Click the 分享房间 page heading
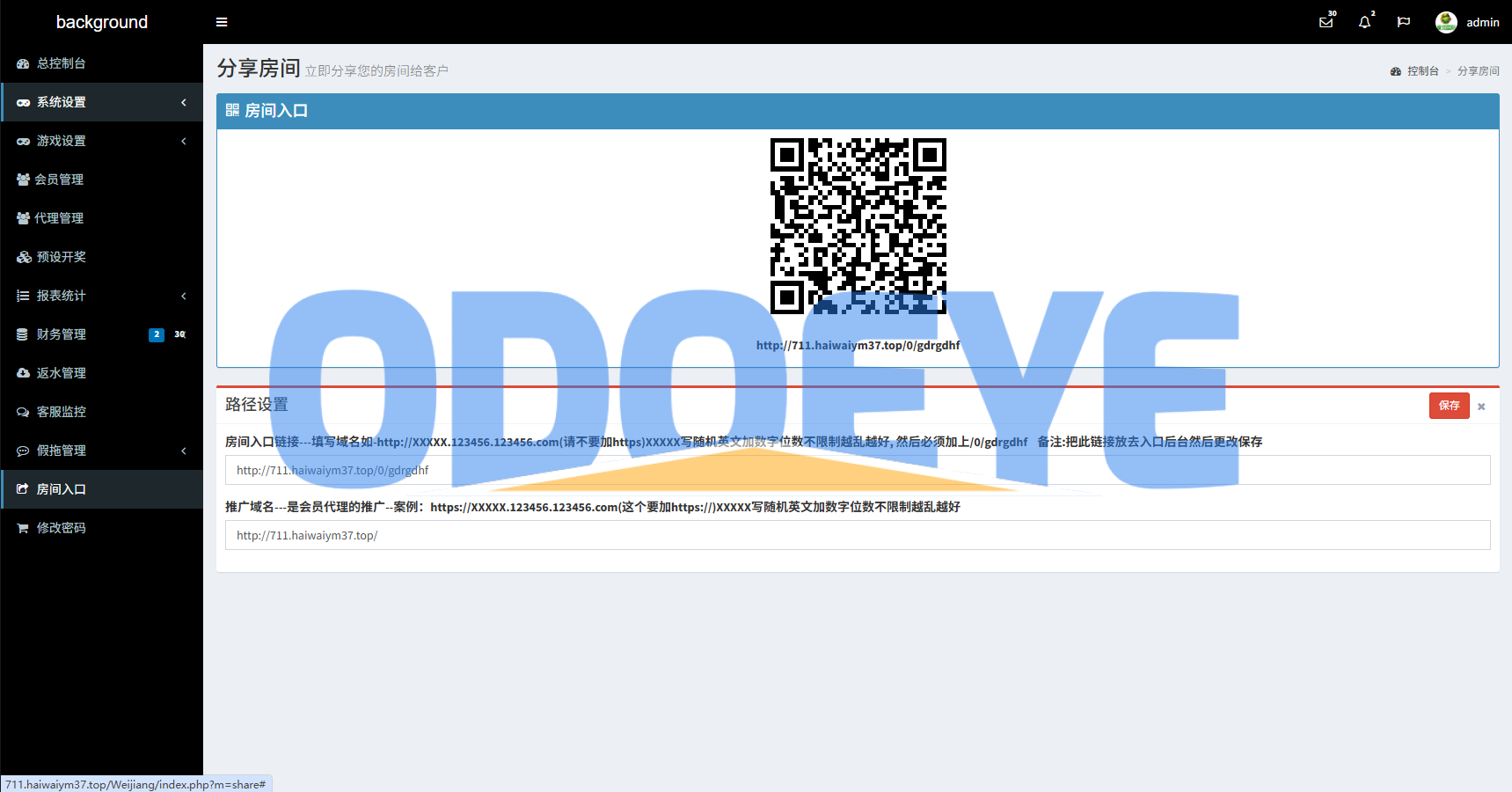 coord(259,68)
